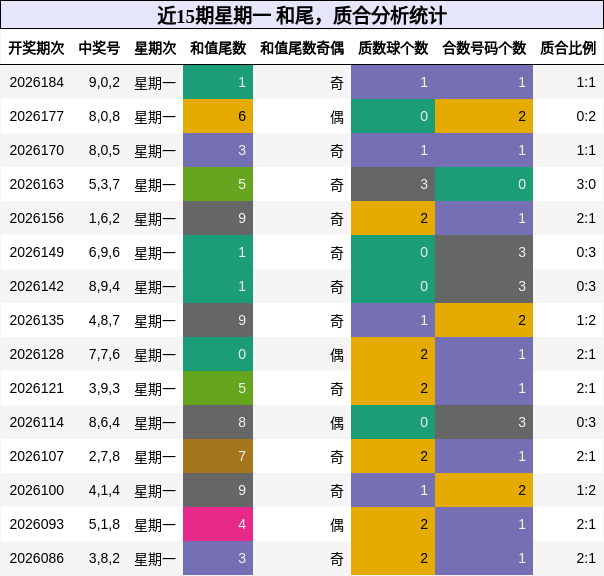Click pink sum-tail cell 4 in row 2026093
Image resolution: width=604 pixels, height=576 pixels.
tap(218, 524)
